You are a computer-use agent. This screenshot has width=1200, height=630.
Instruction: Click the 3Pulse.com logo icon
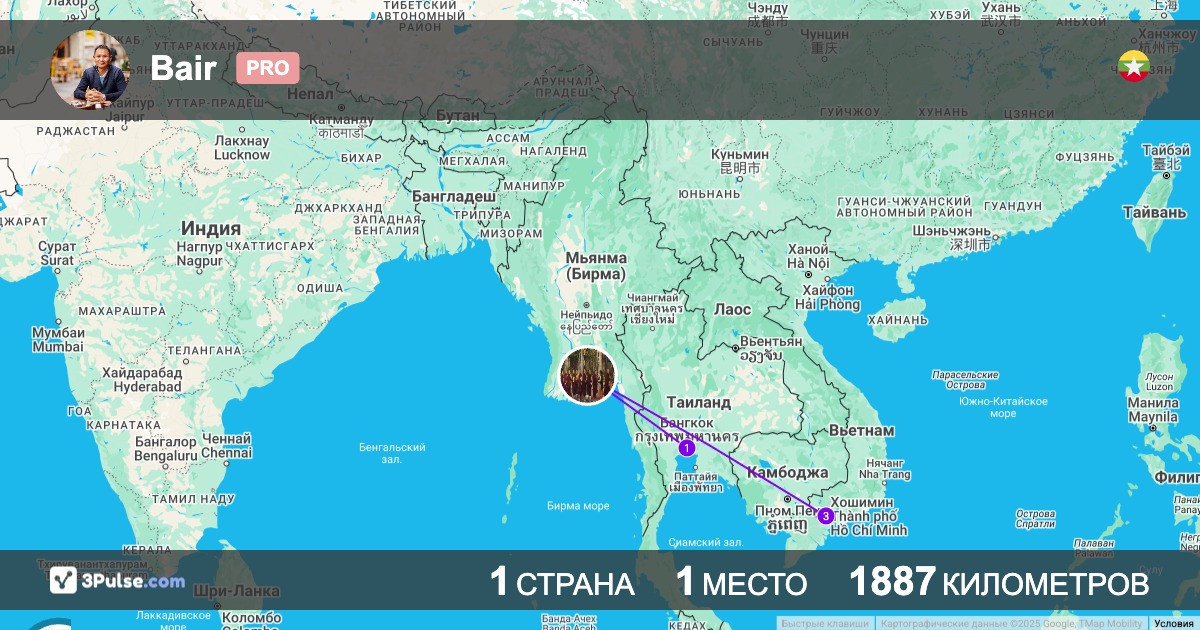(63, 580)
